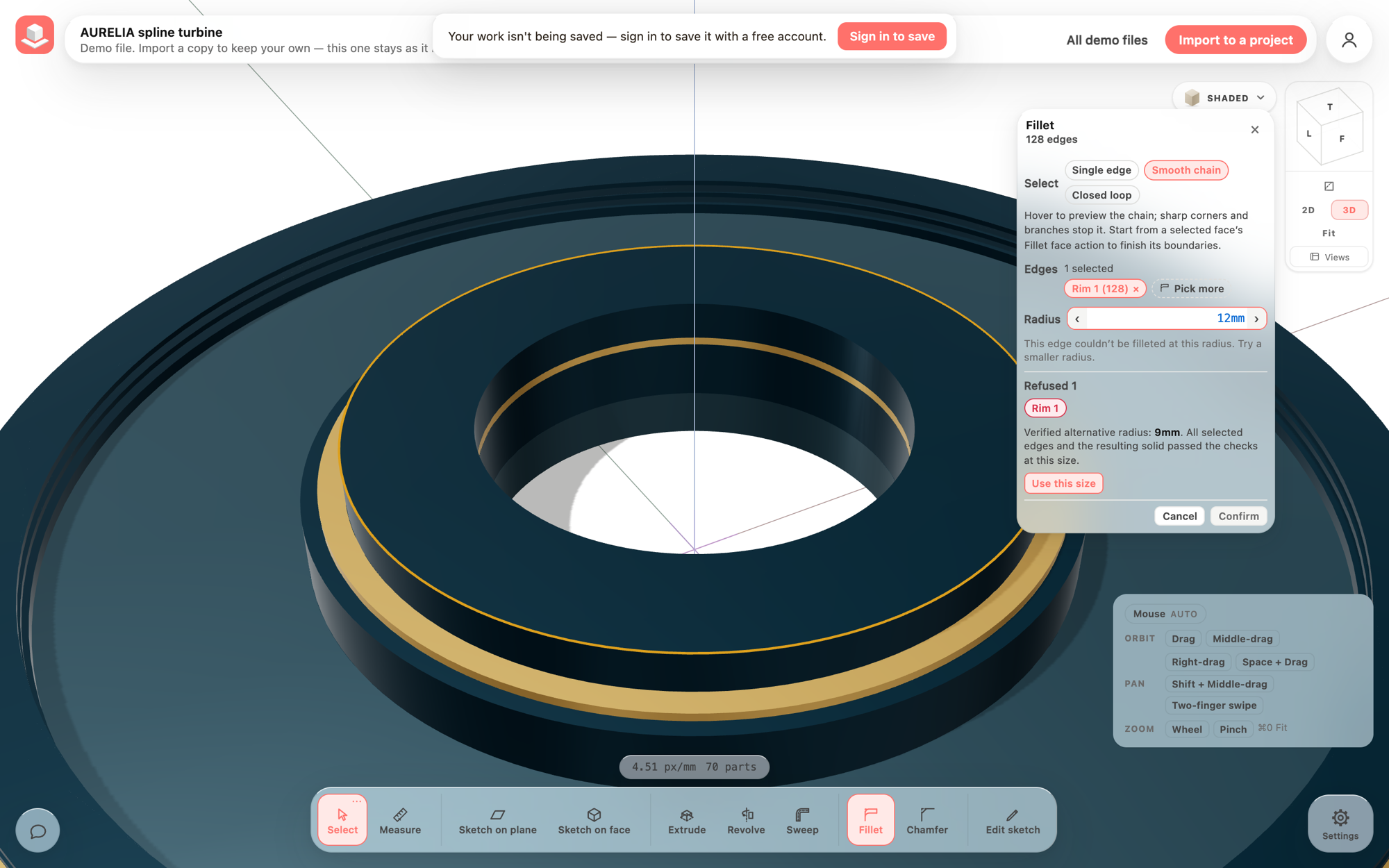
Task: Choose Closed loop selection mode
Action: (x=1101, y=195)
